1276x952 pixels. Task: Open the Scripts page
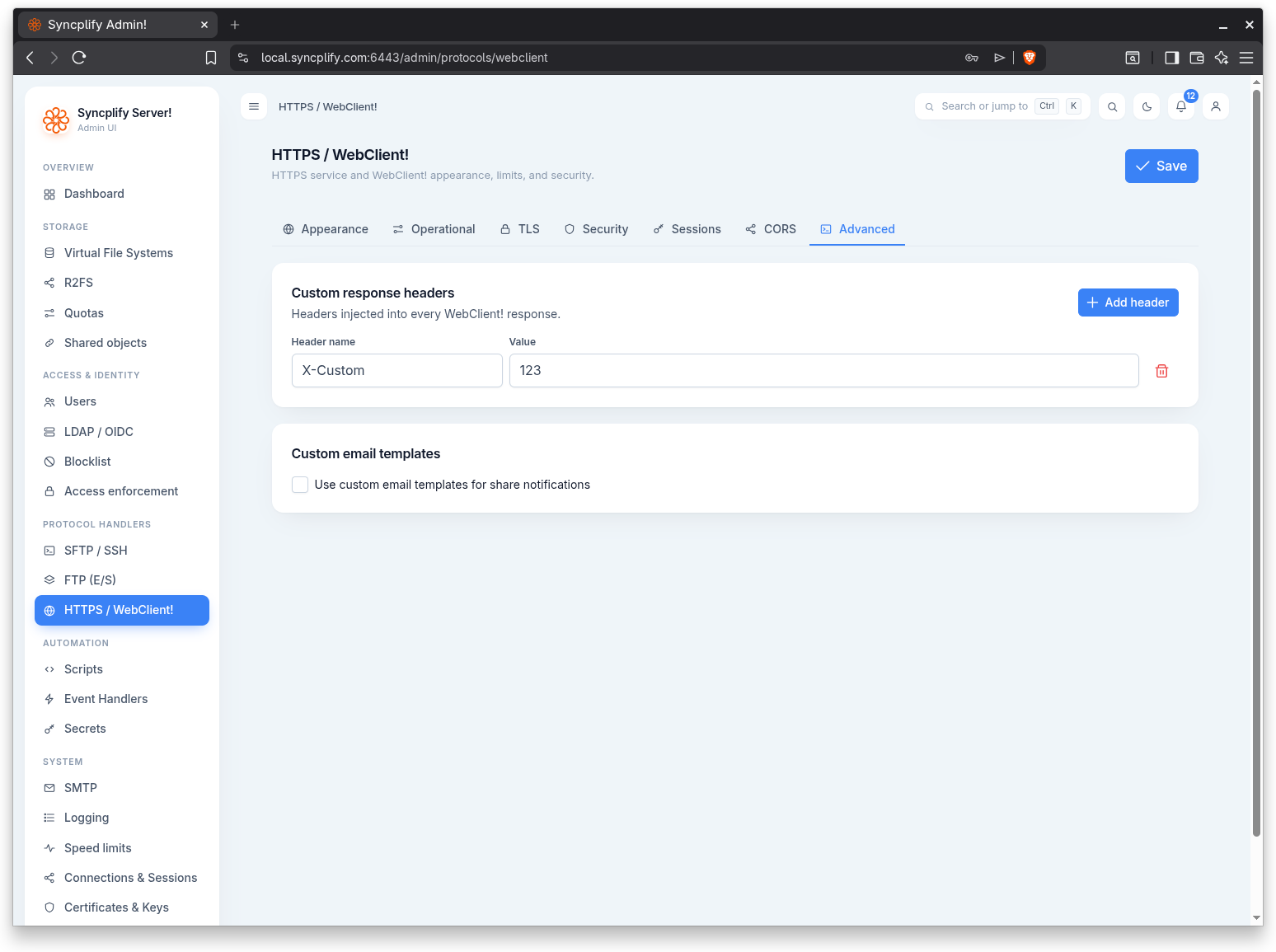[x=122, y=669]
